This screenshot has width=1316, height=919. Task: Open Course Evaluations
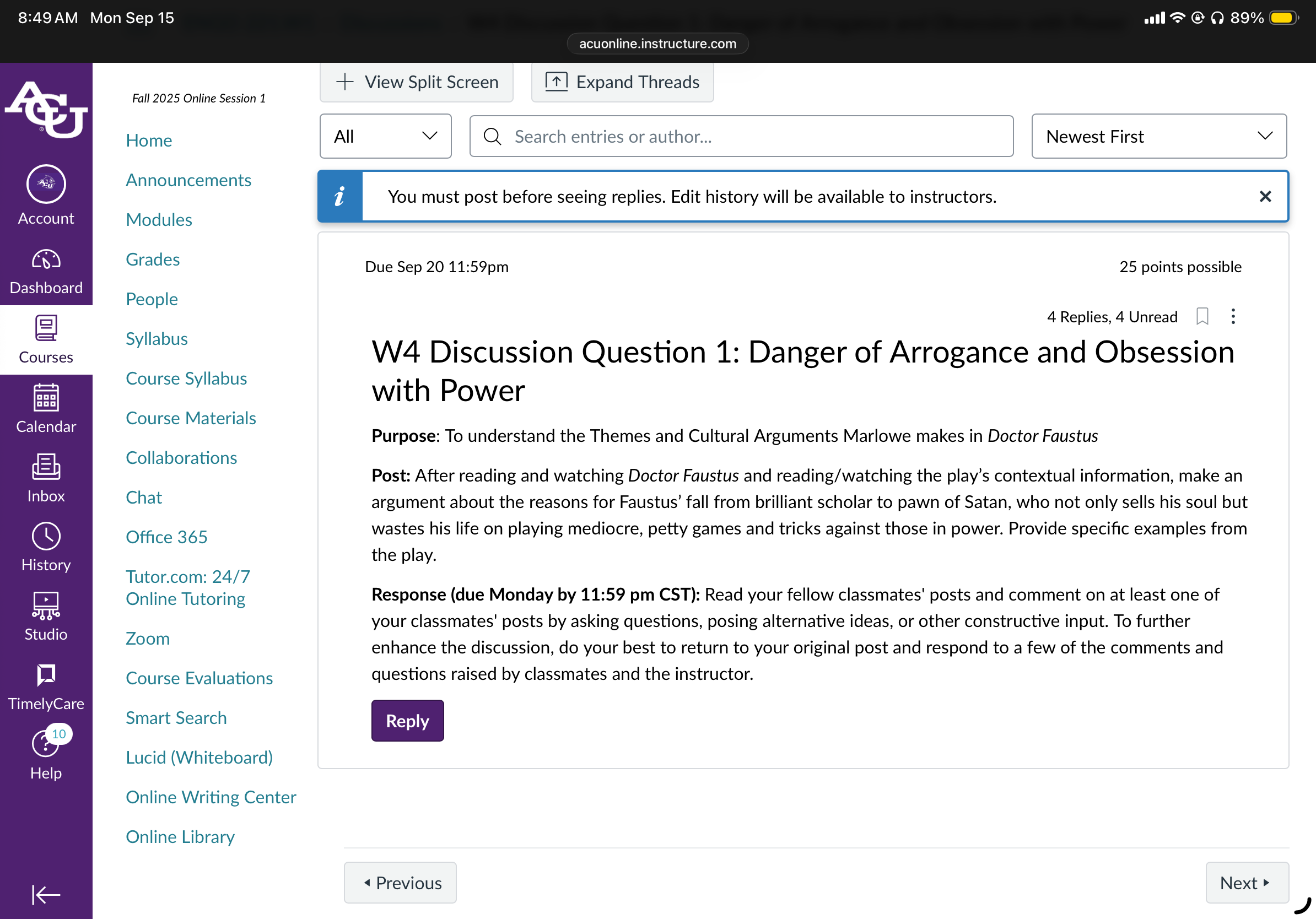coord(199,678)
